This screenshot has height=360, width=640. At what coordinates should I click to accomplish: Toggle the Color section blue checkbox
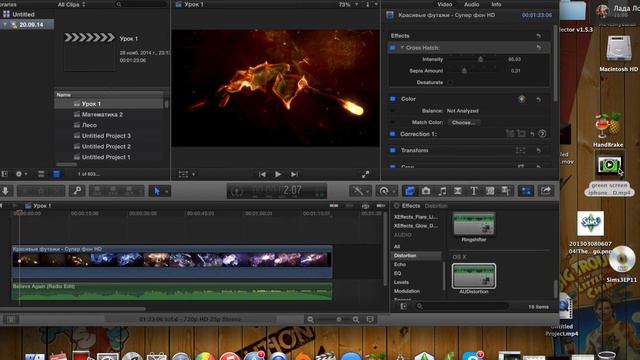click(x=393, y=99)
